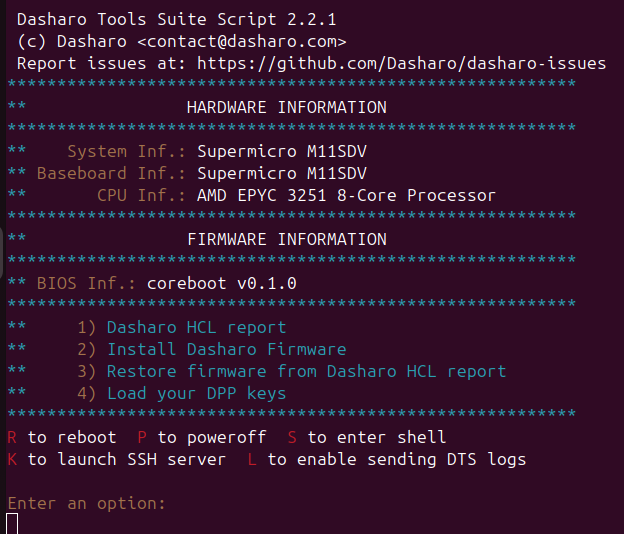The image size is (624, 534).
Task: Click the 'Report issues at:' text
Action: coord(101,64)
